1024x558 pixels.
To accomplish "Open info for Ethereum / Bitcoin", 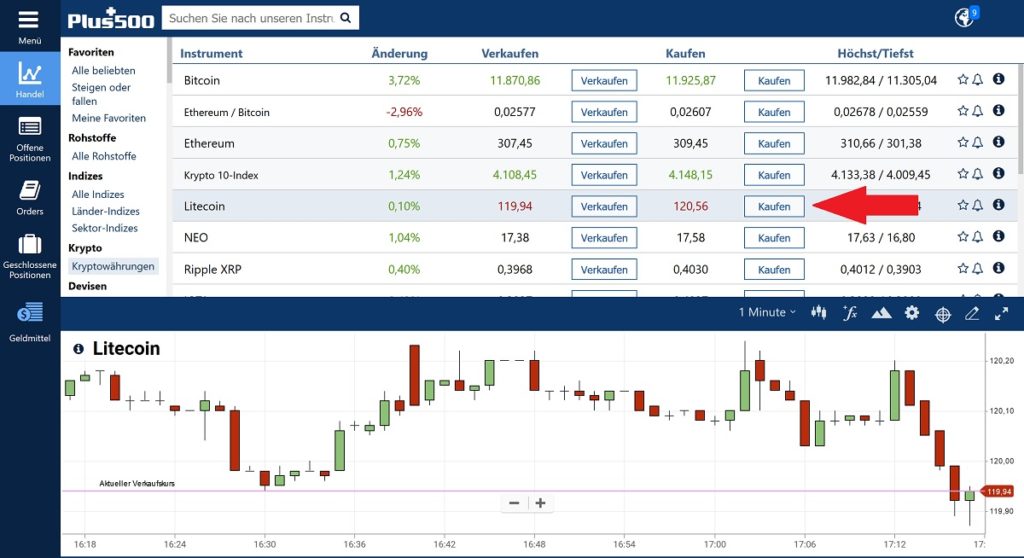I will coord(999,110).
